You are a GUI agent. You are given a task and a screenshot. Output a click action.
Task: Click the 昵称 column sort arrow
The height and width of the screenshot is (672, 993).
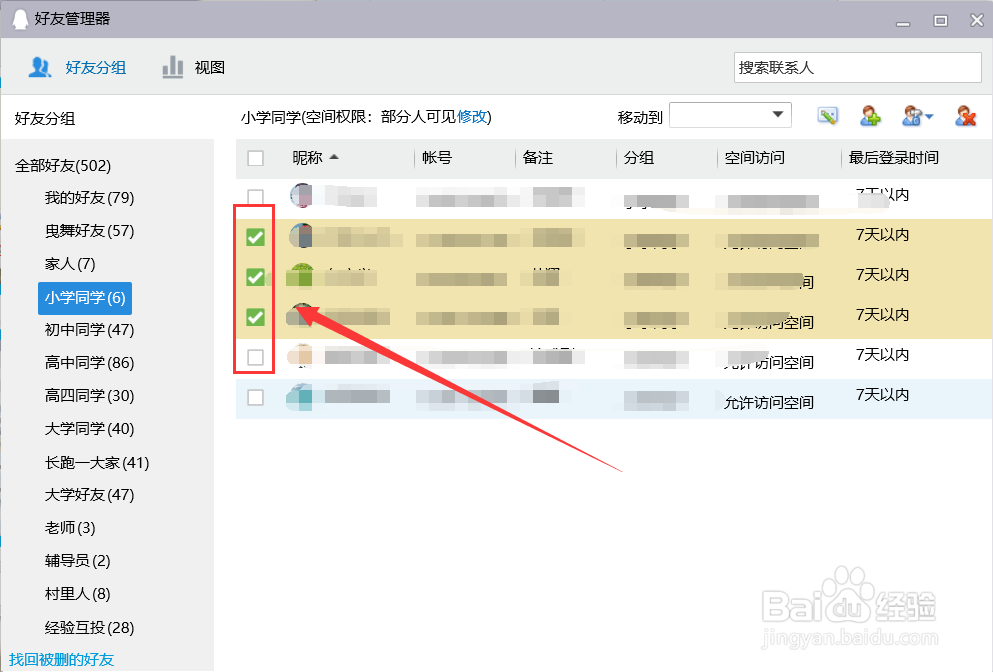[335, 158]
